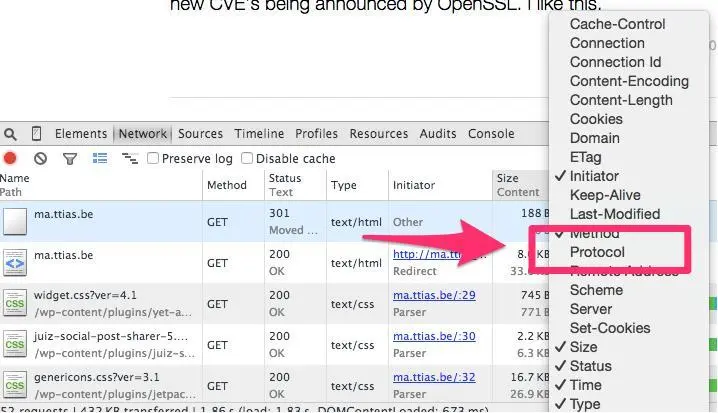718x413 pixels.
Task: Select the 301 ma.ttias.be document icon
Action: [15, 222]
